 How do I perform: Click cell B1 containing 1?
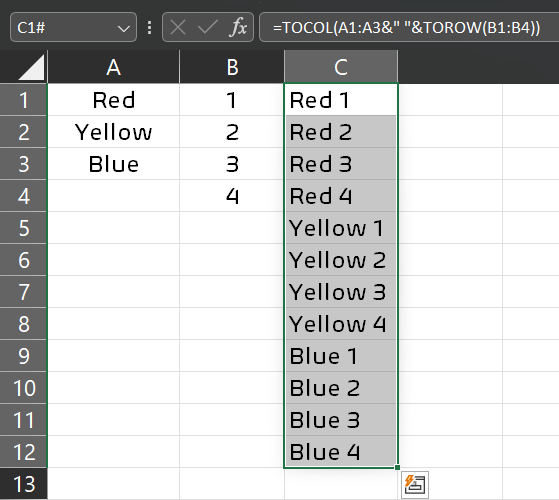point(232,100)
